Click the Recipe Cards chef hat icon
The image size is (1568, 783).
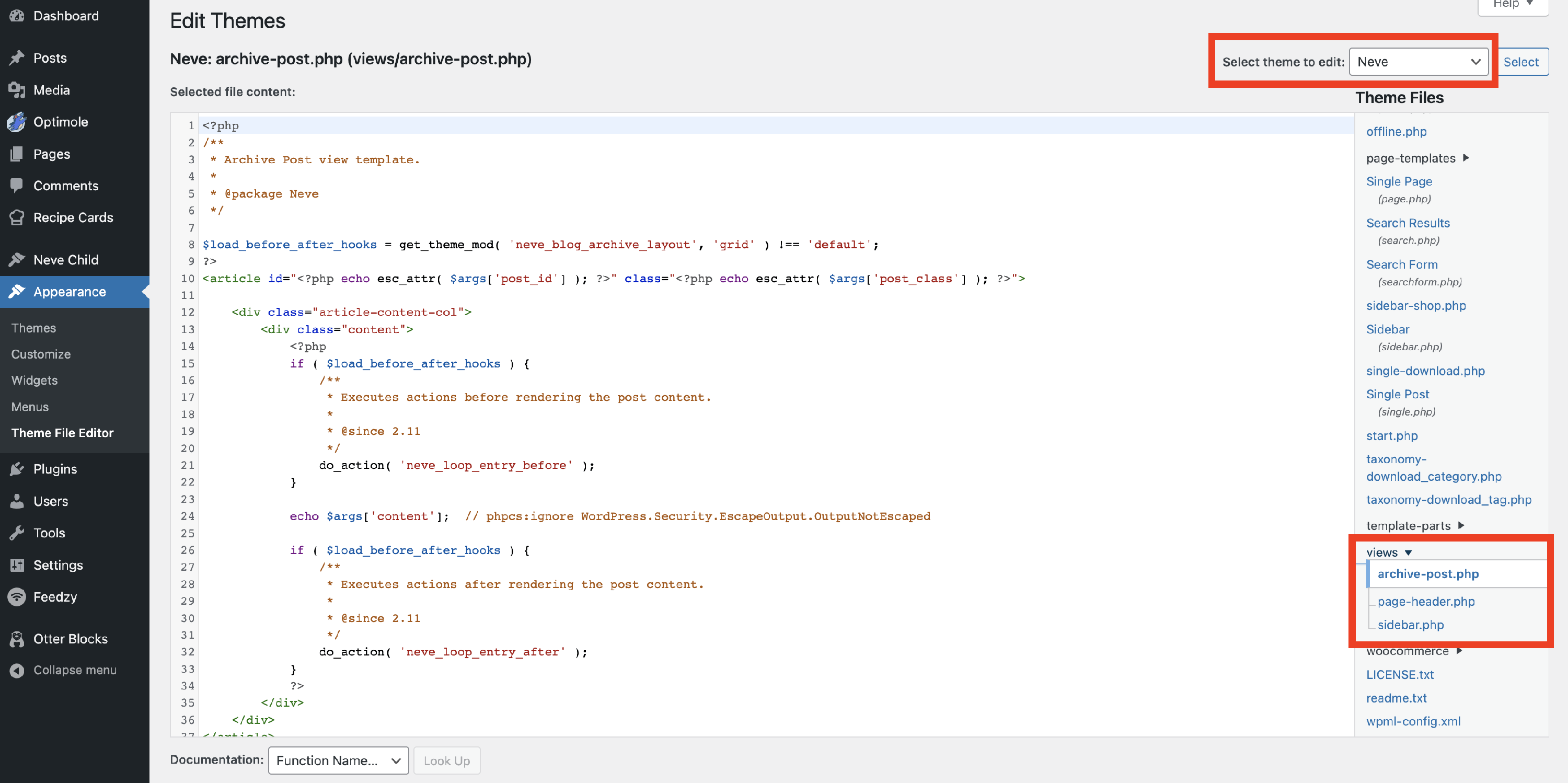(17, 217)
